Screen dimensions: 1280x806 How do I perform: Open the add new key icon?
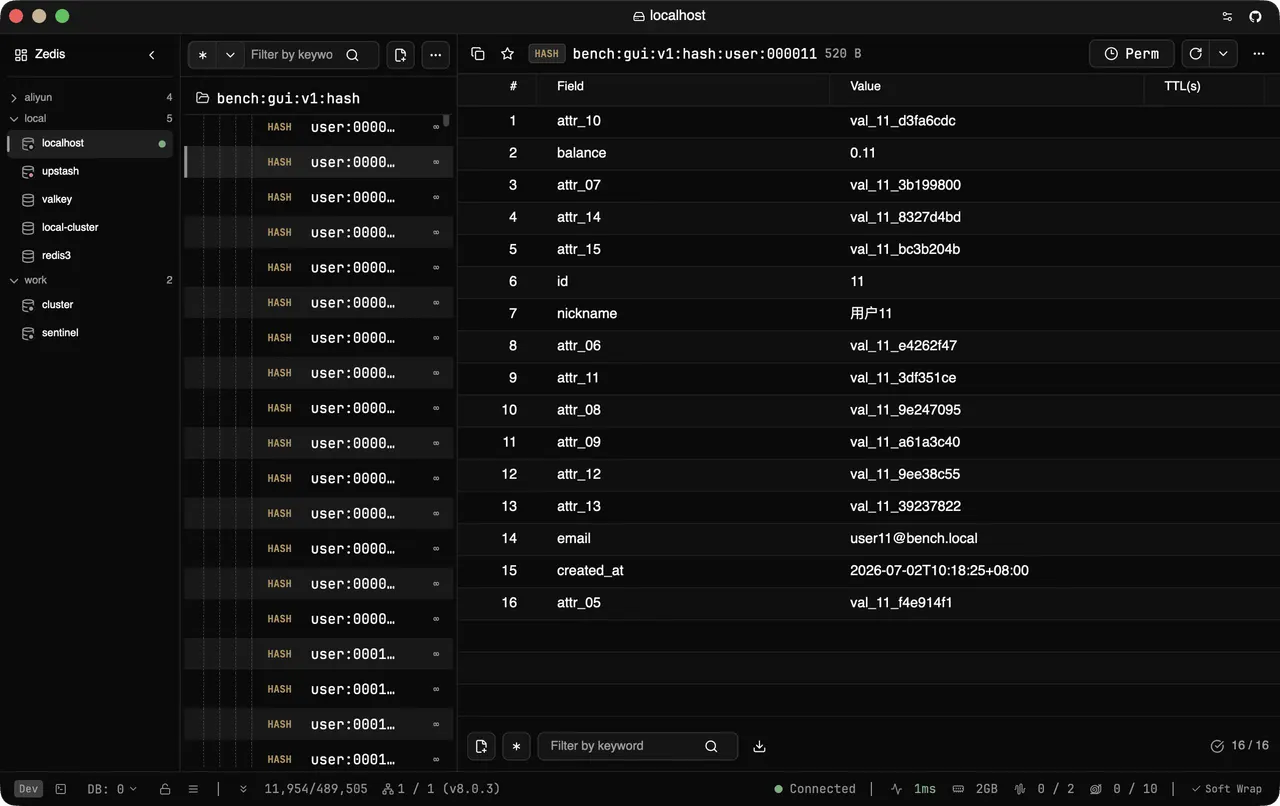(x=400, y=55)
